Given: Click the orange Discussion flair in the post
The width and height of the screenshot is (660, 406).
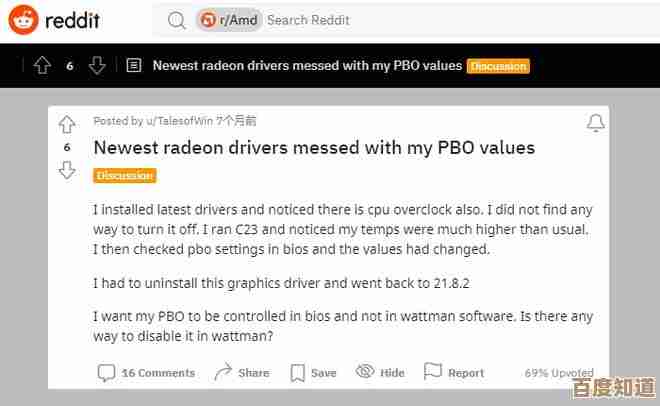Looking at the screenshot, I should [x=125, y=176].
